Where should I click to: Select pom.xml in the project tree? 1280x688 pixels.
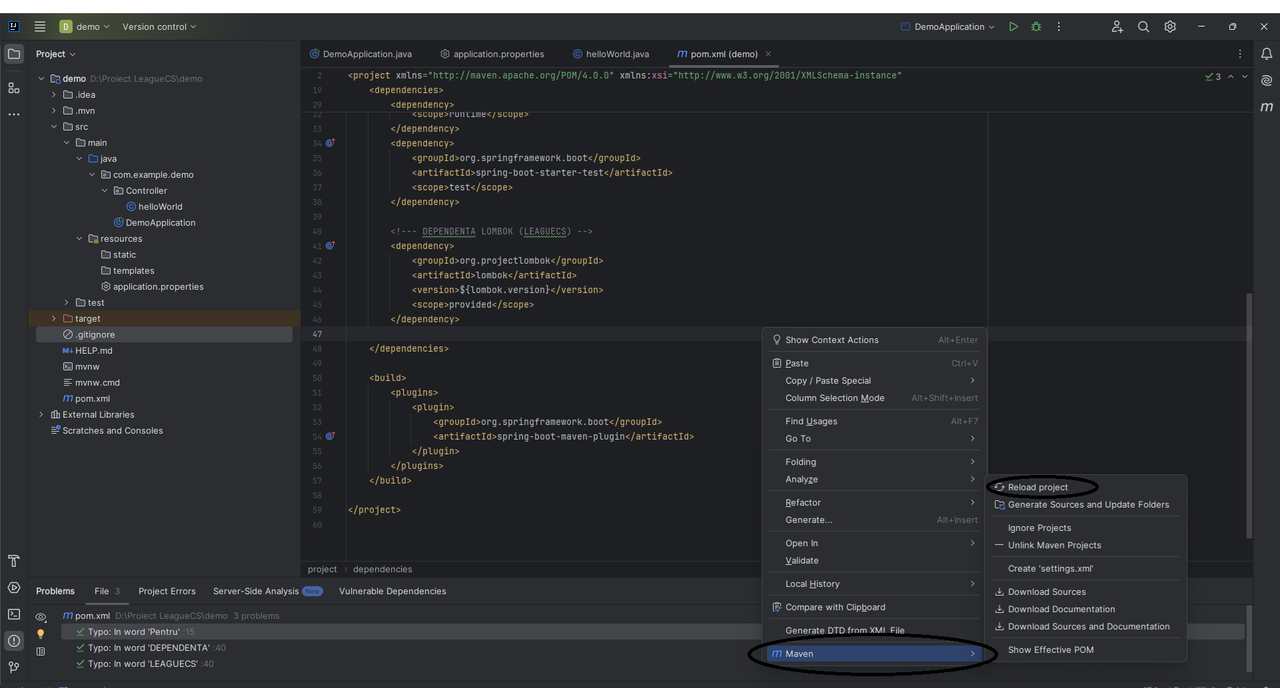click(92, 399)
